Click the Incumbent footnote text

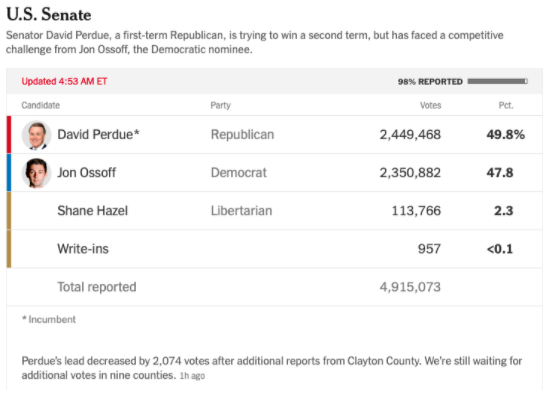coord(49,320)
